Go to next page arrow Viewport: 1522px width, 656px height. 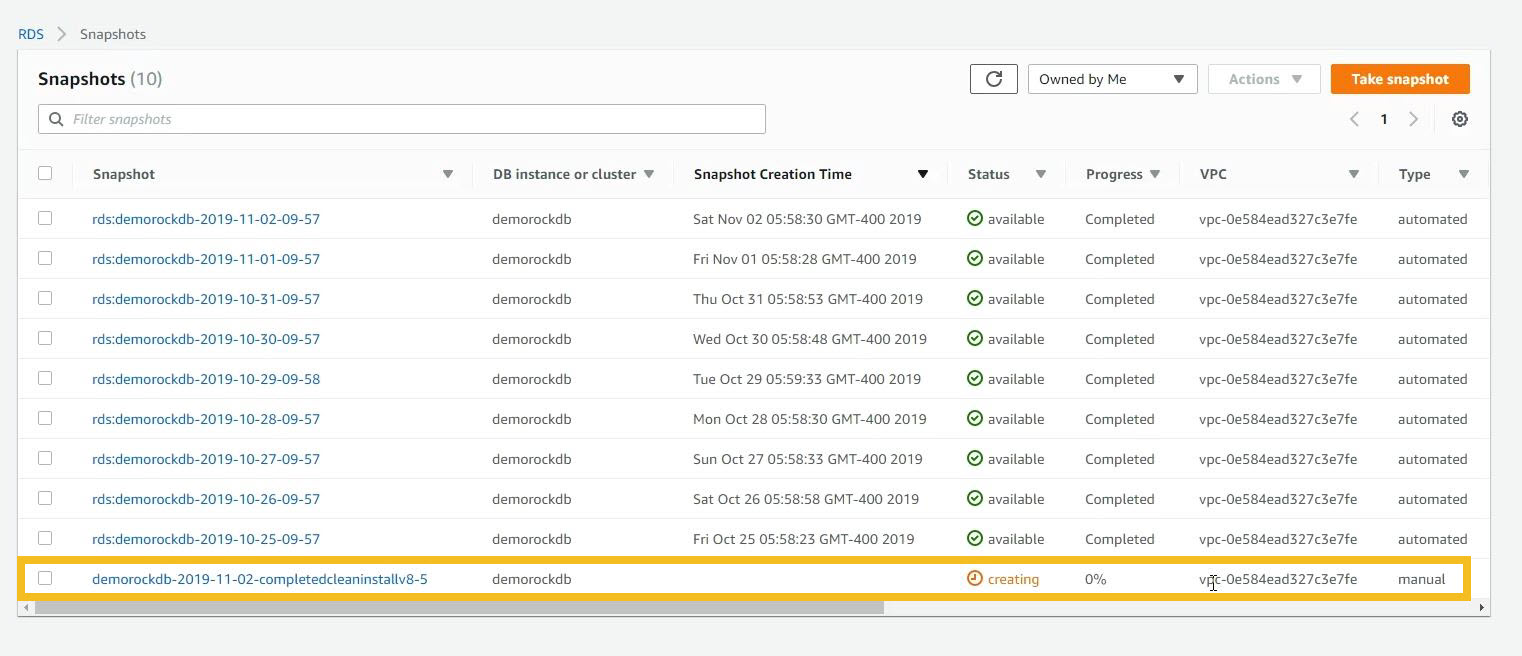(1413, 119)
